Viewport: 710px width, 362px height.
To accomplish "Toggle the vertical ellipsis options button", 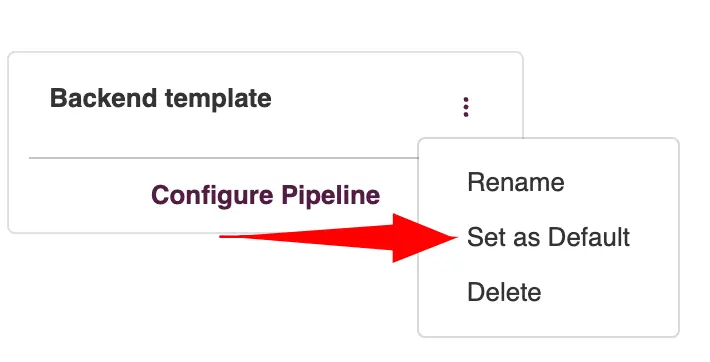I will pyautogui.click(x=466, y=107).
